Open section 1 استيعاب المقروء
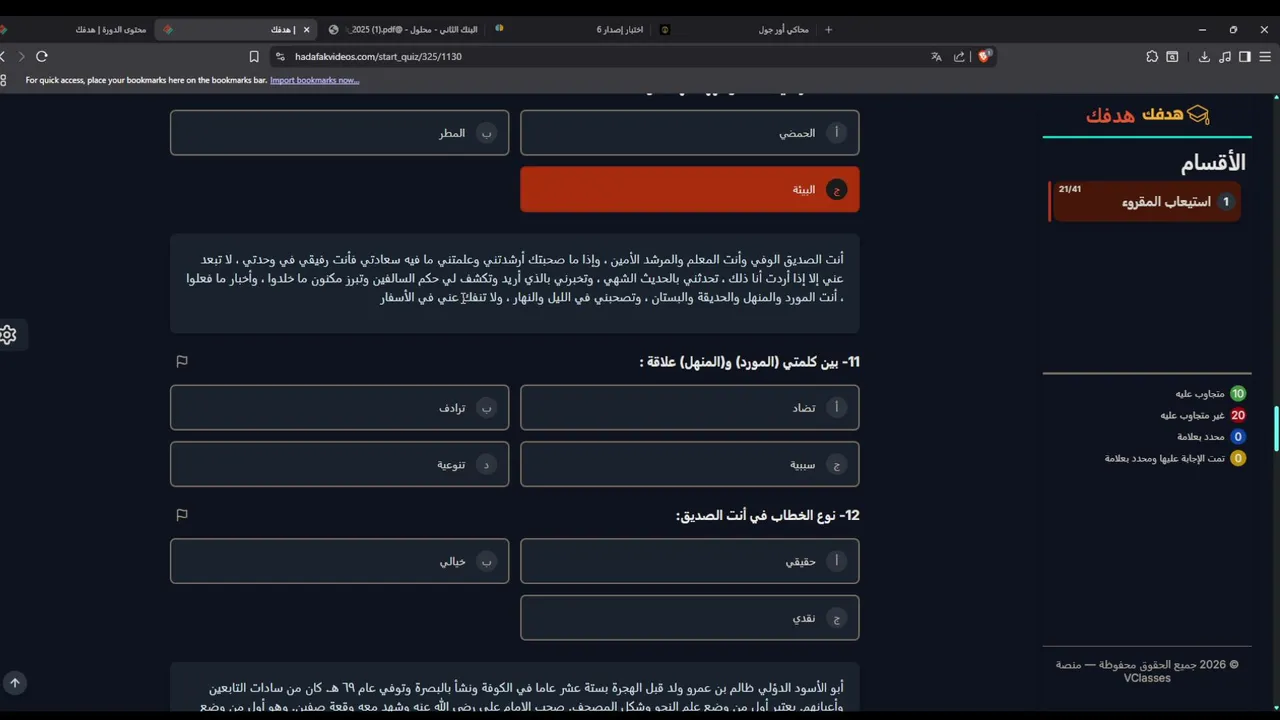This screenshot has width=1280, height=720. click(x=1146, y=202)
